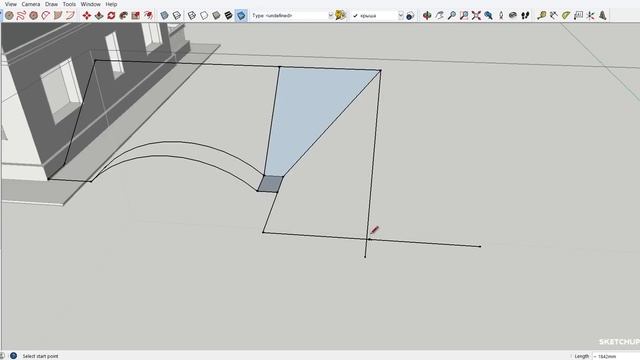Select the Pan tool
This screenshot has height=360, width=640.
(440, 16)
